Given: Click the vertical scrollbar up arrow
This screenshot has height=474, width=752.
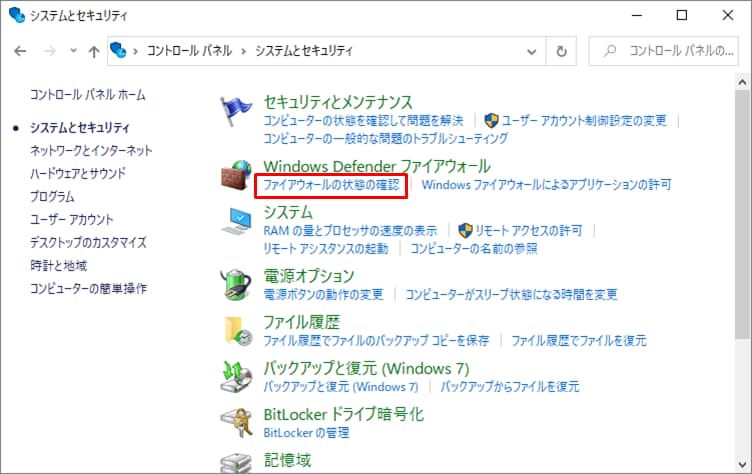Looking at the screenshot, I should (x=742, y=82).
